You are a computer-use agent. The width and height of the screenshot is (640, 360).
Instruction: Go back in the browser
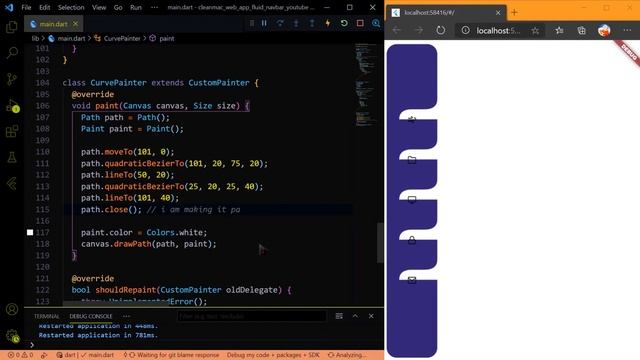tap(397, 31)
